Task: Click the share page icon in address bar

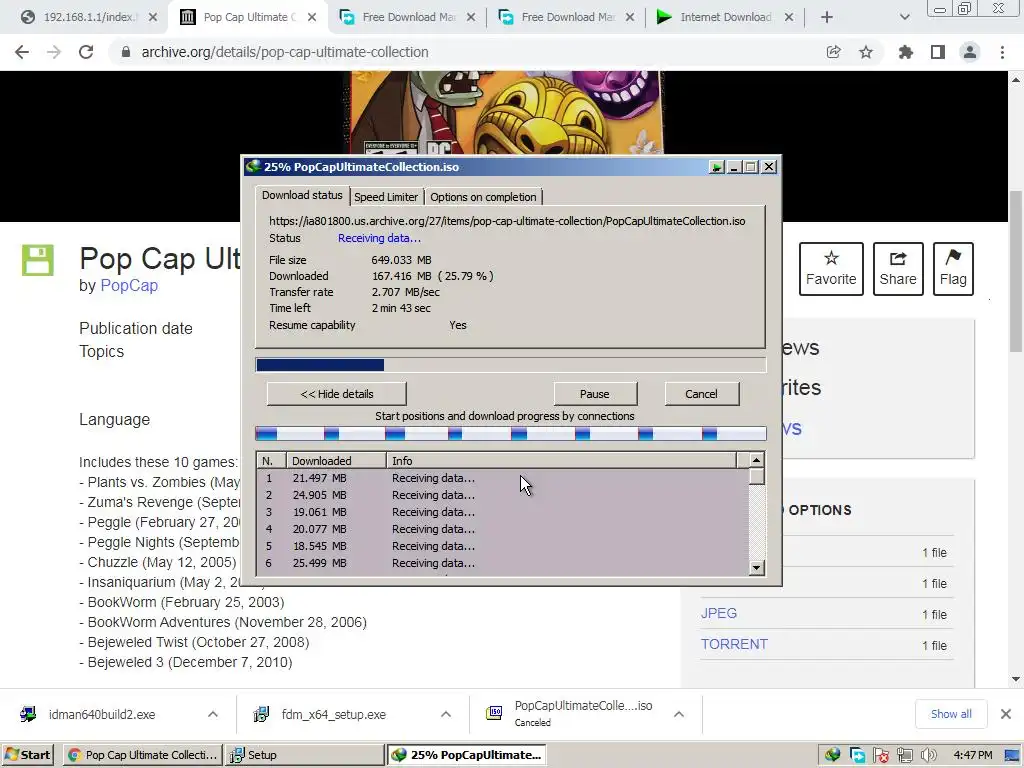Action: pyautogui.click(x=833, y=52)
